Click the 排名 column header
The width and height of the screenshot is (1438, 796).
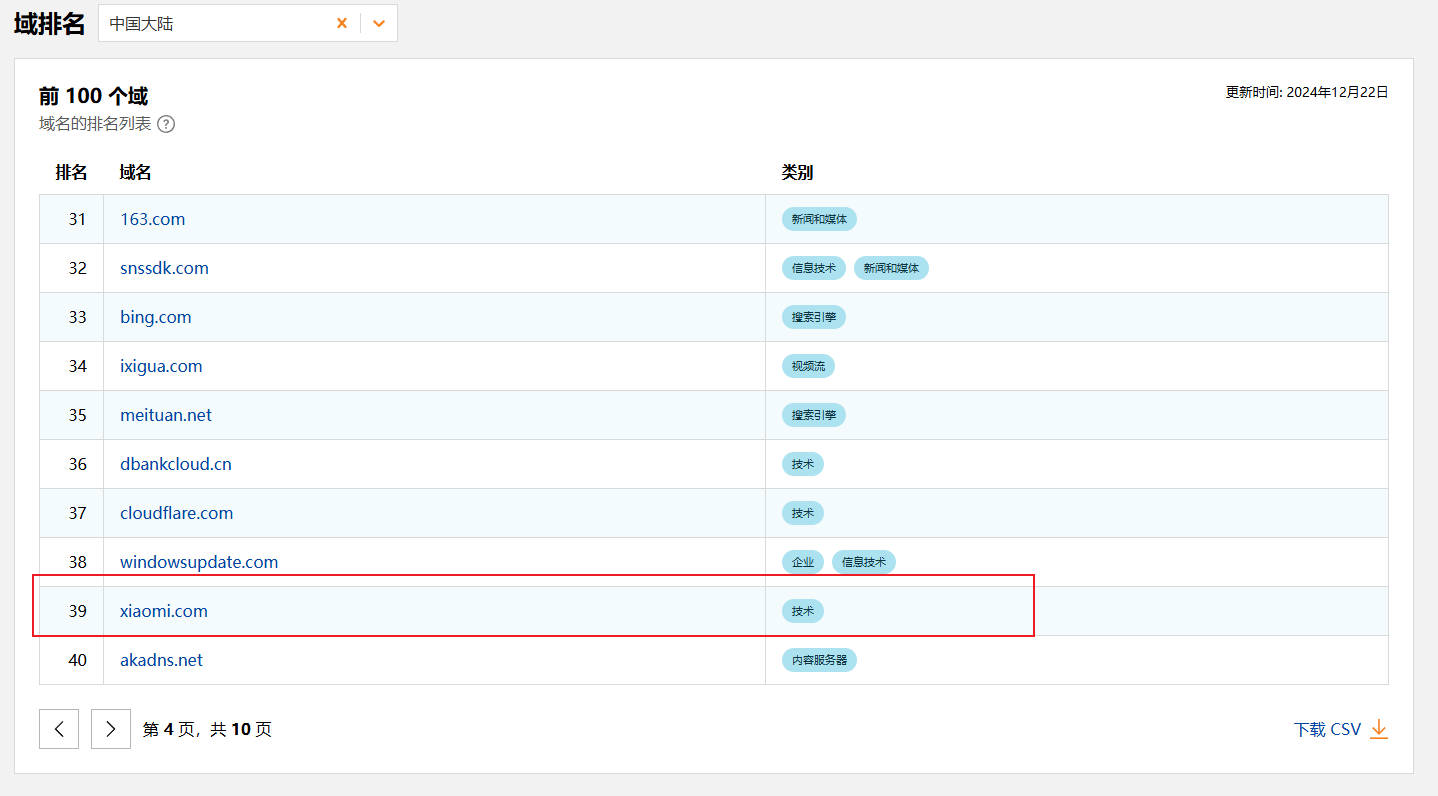[x=71, y=172]
